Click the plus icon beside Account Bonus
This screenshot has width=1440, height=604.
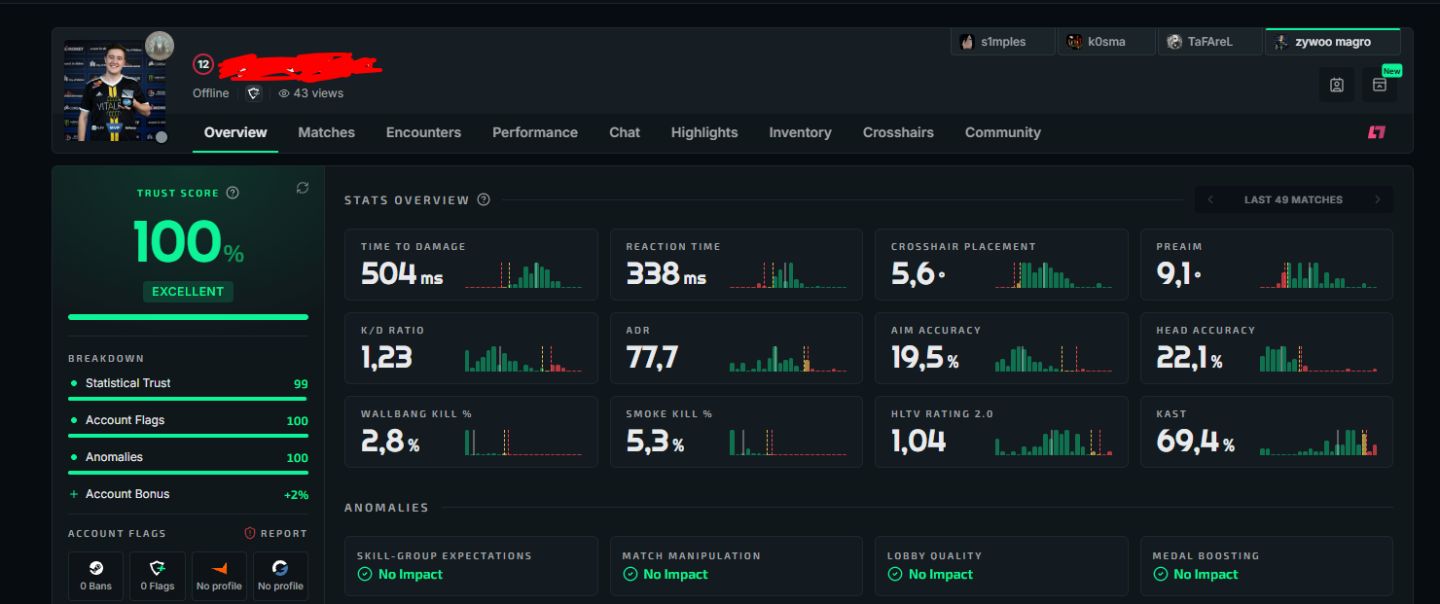(74, 494)
